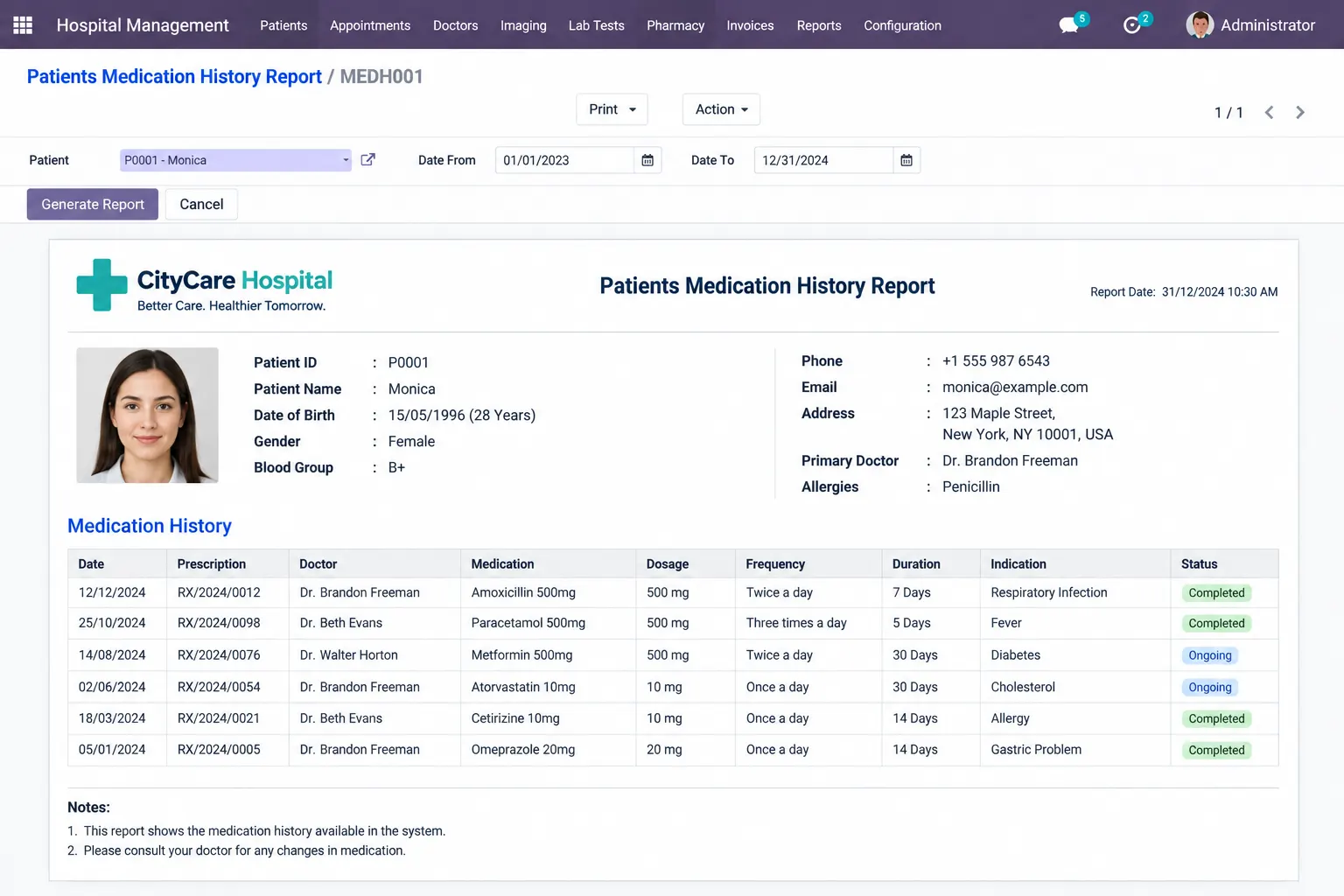Open the Invoices menu
The width and height of the screenshot is (1344, 896).
[x=750, y=25]
